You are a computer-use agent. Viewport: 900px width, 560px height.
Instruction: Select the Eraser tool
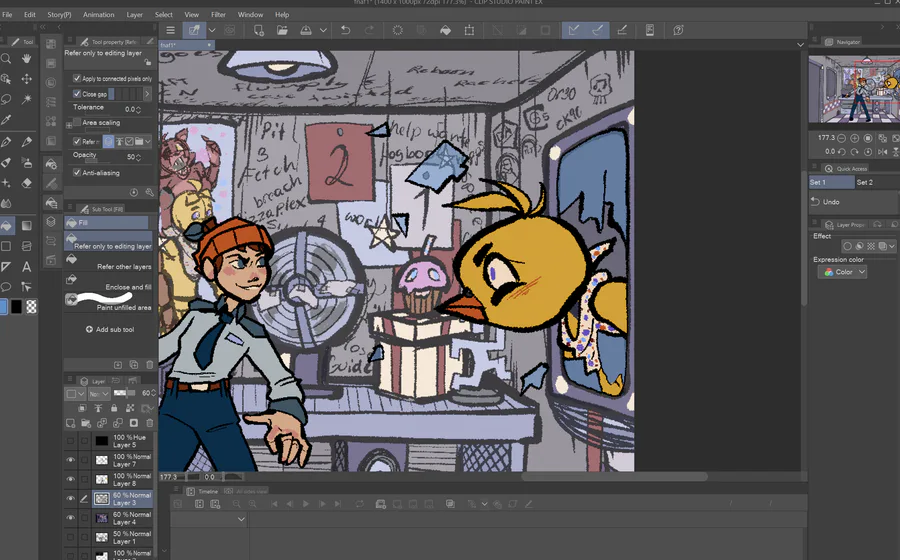[x=26, y=183]
